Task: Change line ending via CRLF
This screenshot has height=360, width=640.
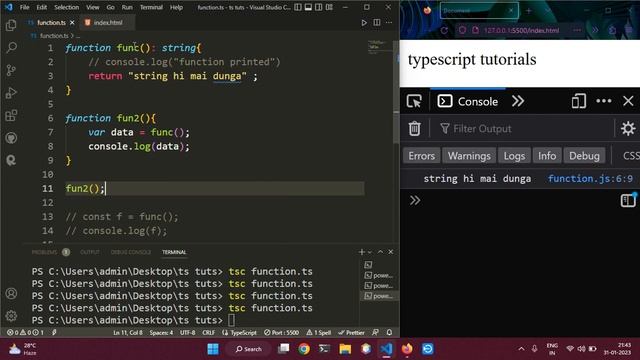Action: pos(209,333)
